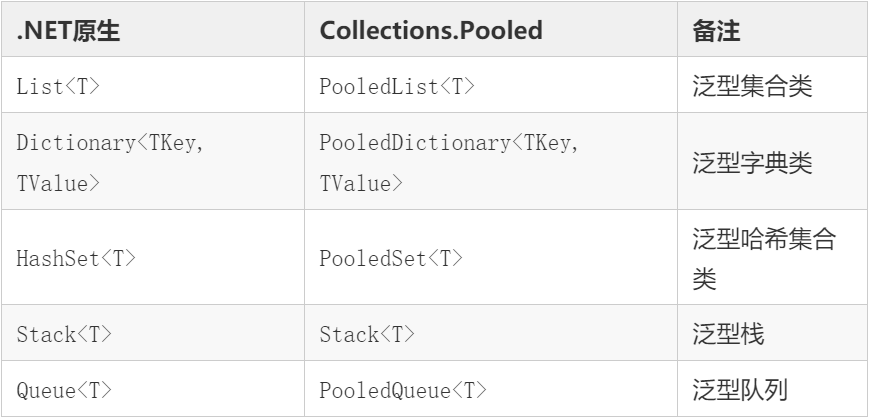Select the "泛型哈希集合类" remark cell
Viewport: 869px width, 418px height.
[x=764, y=258]
